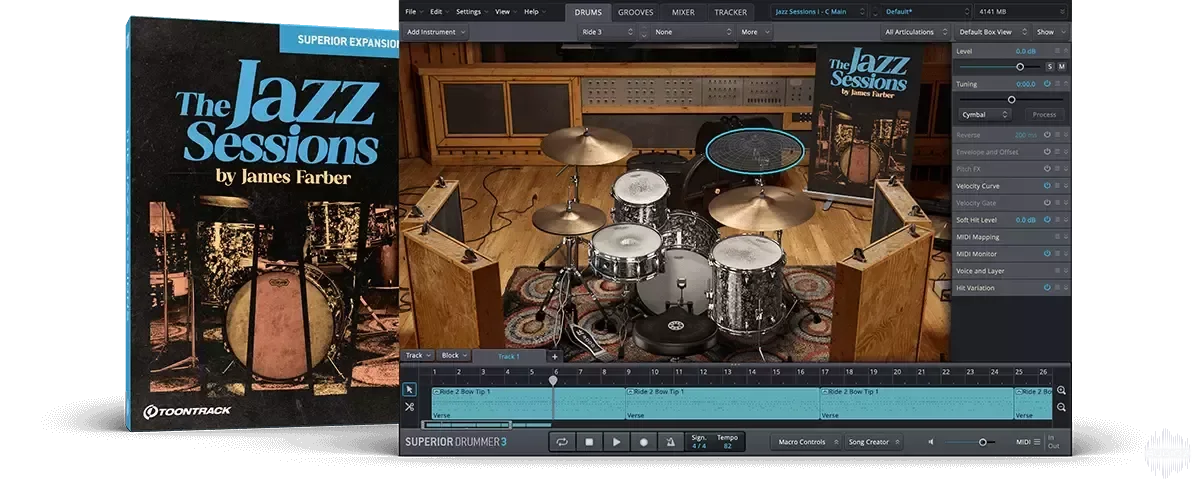The image size is (1200, 488).
Task: Enable the Pitch FX power button
Action: coord(1048,169)
